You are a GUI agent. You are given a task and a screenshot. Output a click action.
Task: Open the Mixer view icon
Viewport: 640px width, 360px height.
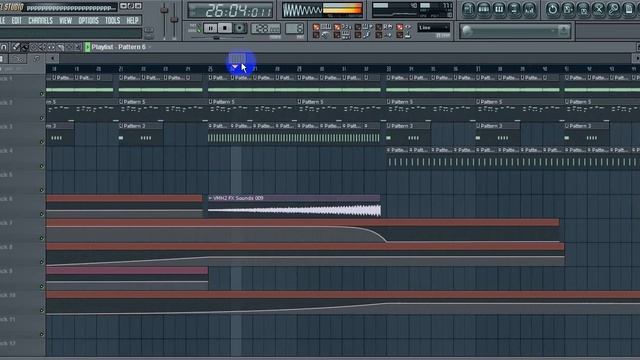[x=529, y=9]
